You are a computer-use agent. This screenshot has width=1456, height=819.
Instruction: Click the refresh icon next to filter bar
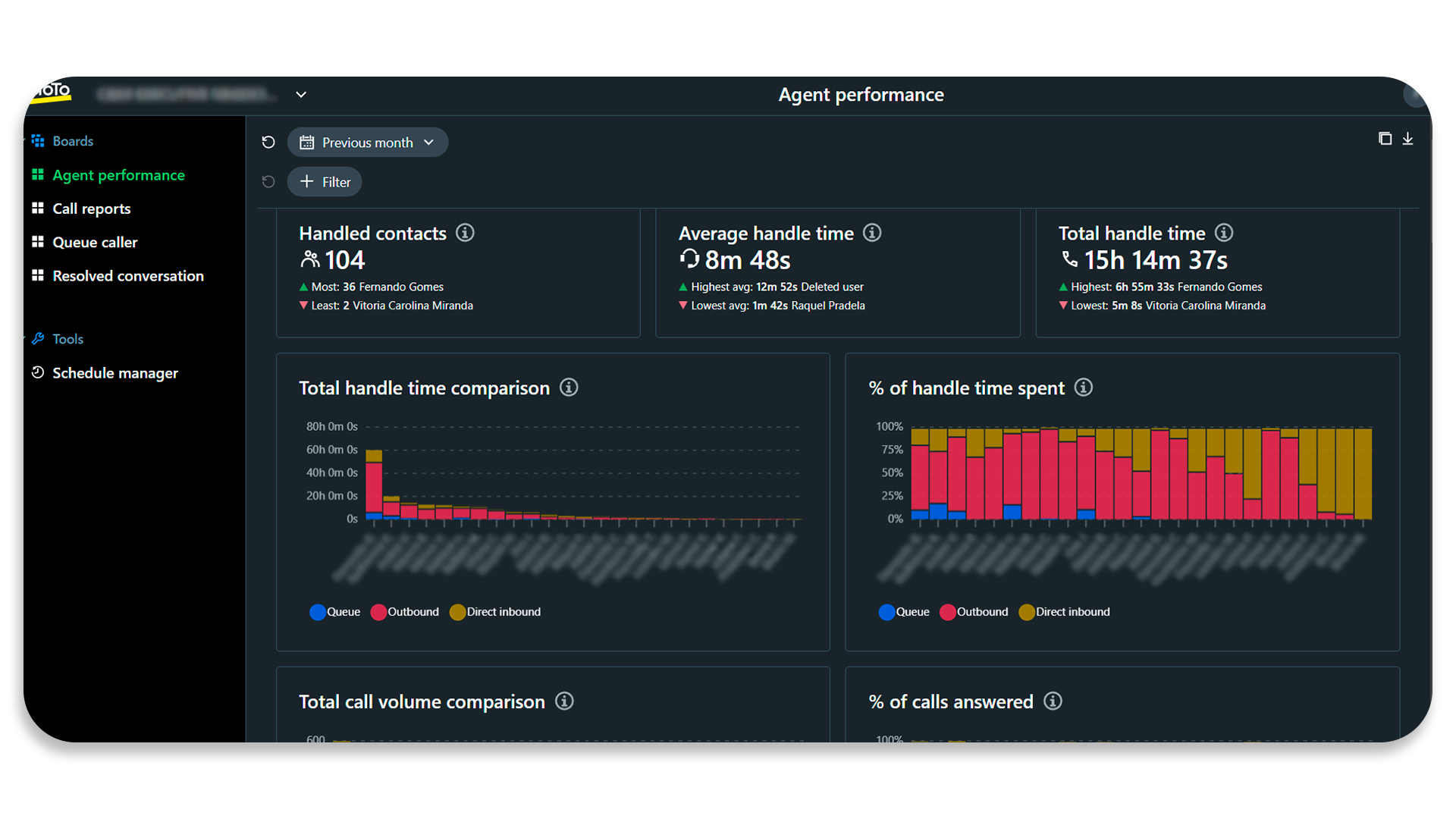click(269, 182)
